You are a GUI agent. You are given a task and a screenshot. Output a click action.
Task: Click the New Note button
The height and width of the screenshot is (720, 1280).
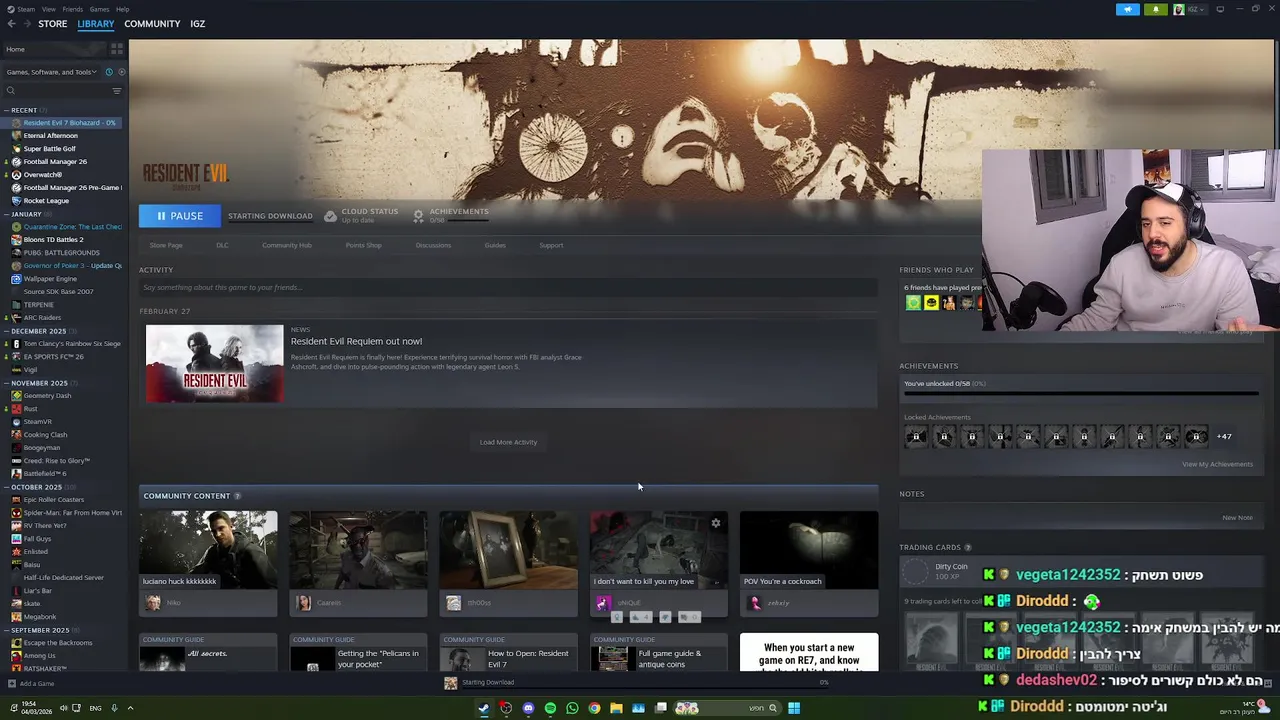coord(1237,518)
